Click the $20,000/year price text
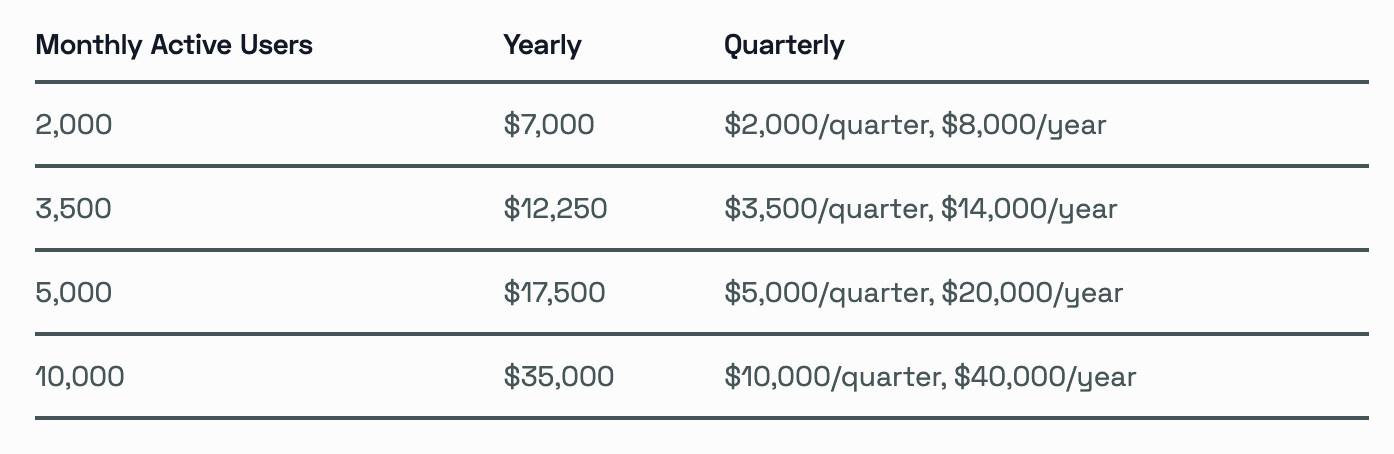This screenshot has width=1394, height=454. 1033,294
